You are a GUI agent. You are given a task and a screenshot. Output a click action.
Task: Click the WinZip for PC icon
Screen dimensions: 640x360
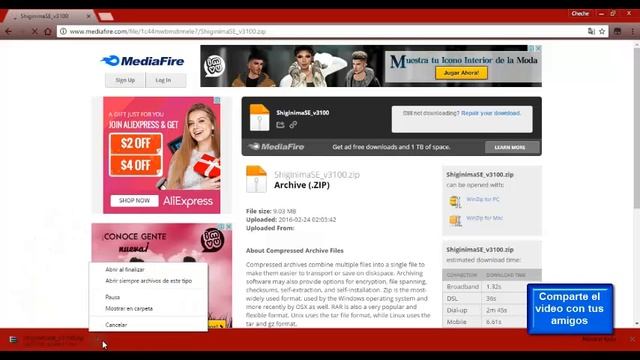tap(455, 201)
